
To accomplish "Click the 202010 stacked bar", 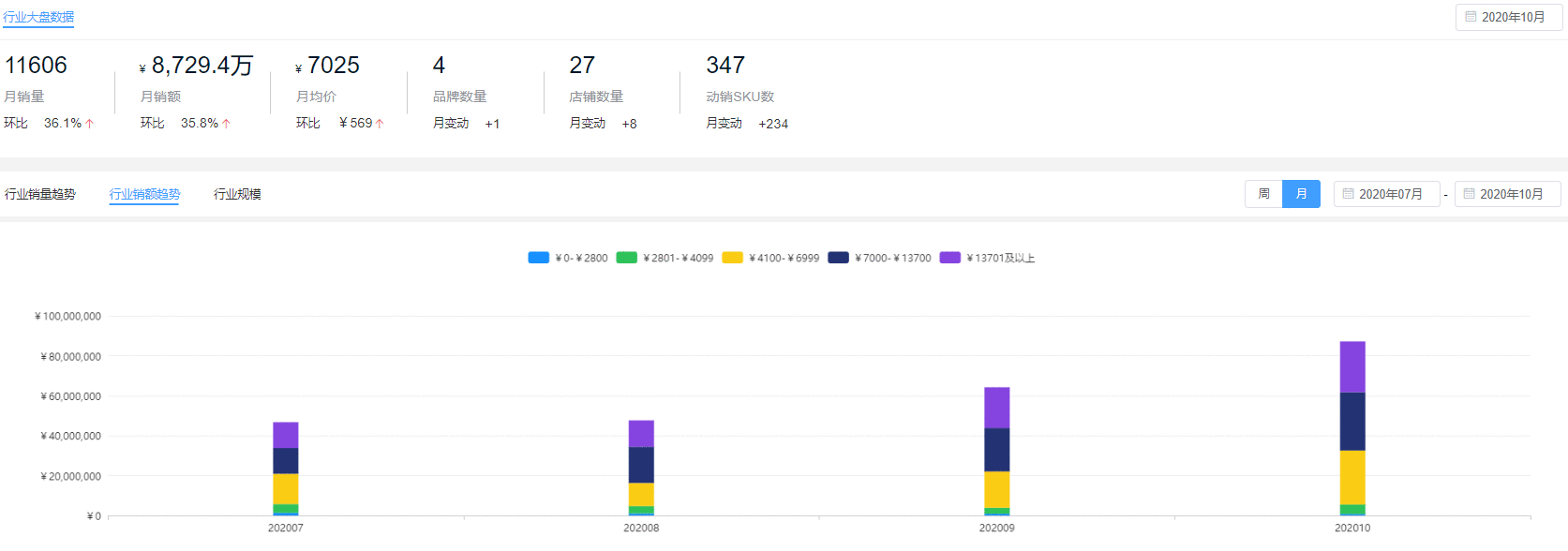I will coord(1352,428).
